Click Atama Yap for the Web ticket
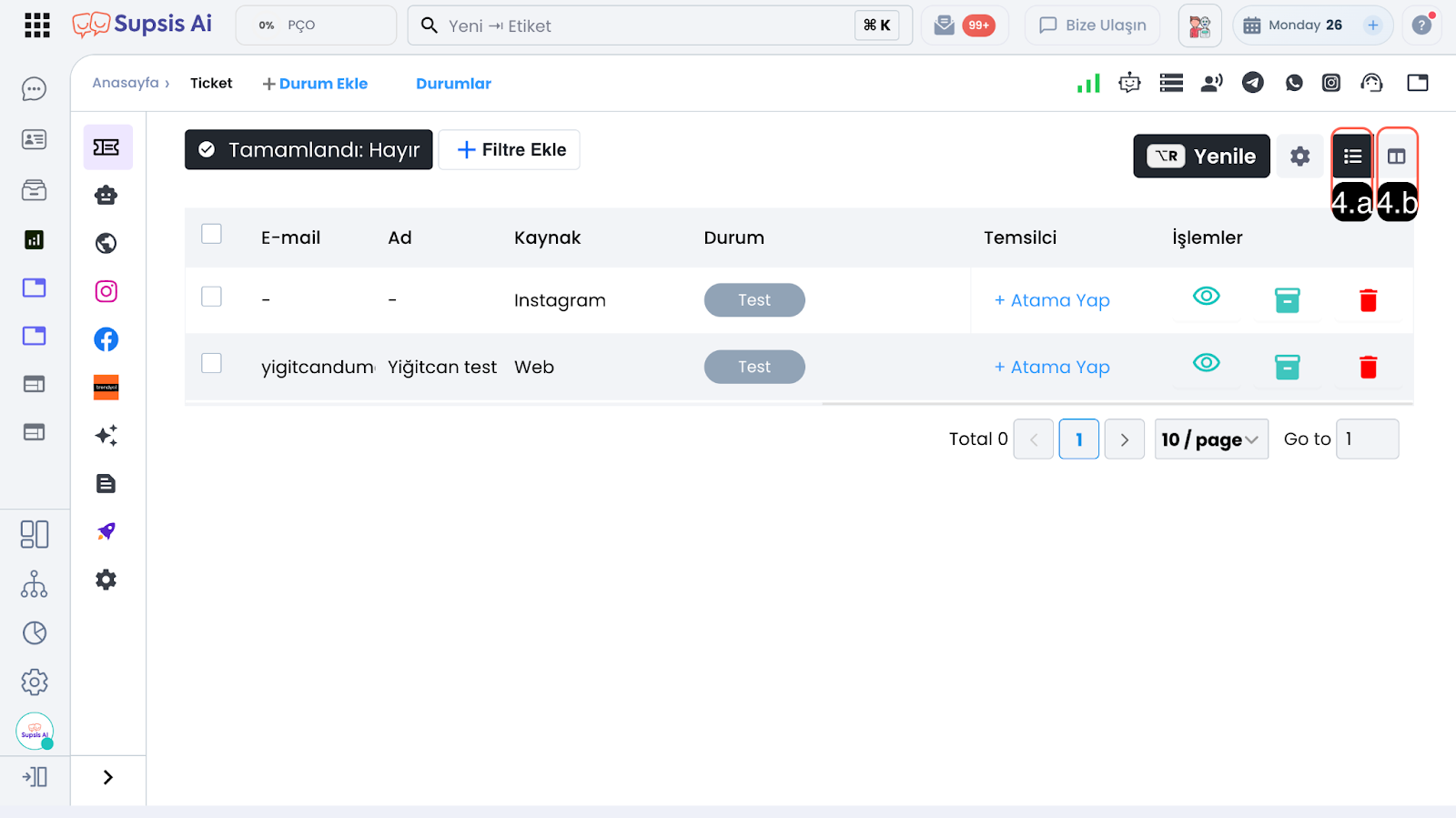The height and width of the screenshot is (818, 1456). (x=1052, y=368)
